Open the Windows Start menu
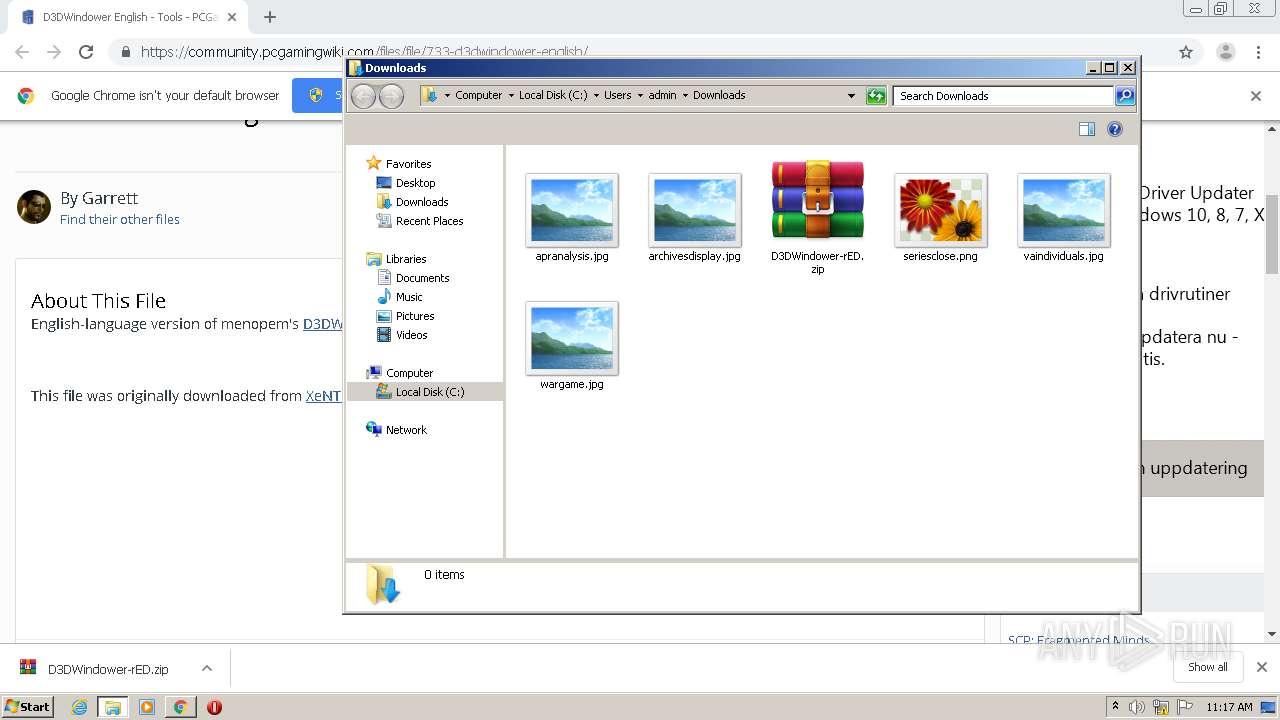Viewport: 1280px width, 720px height. point(27,706)
